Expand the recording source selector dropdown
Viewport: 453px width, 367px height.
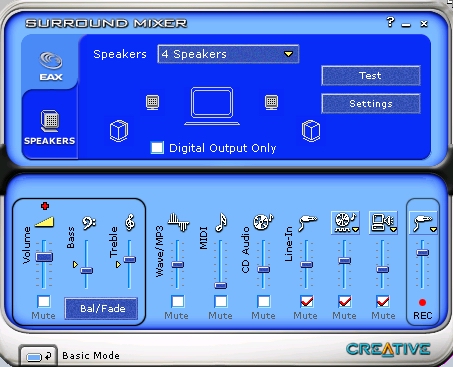click(x=433, y=229)
